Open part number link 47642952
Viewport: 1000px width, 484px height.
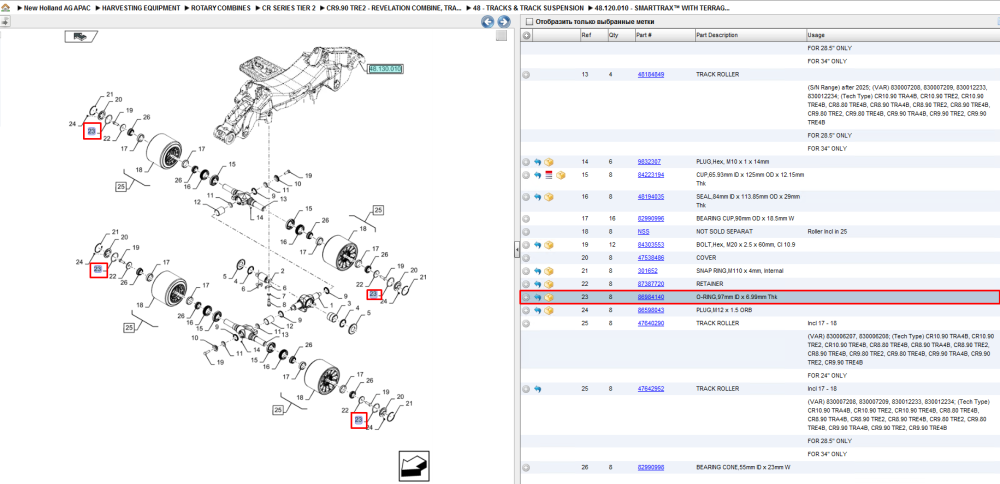tap(651, 389)
